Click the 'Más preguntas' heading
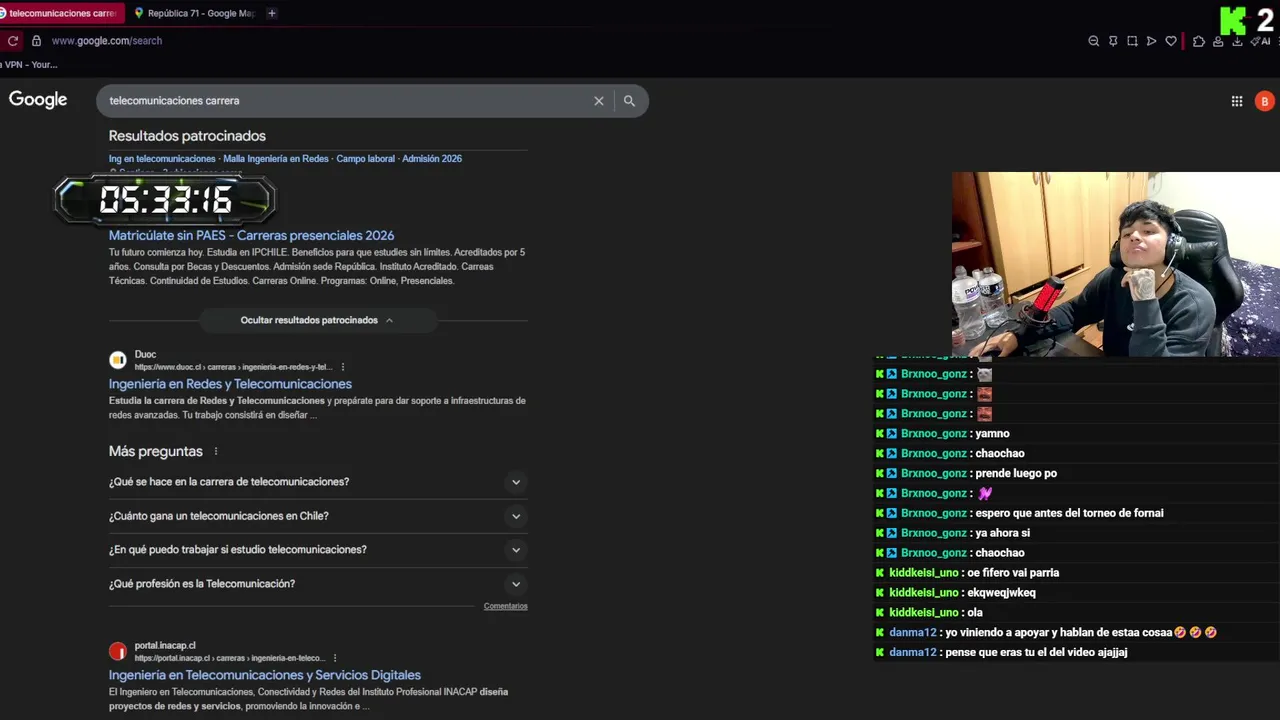The height and width of the screenshot is (720, 1280). pos(156,452)
